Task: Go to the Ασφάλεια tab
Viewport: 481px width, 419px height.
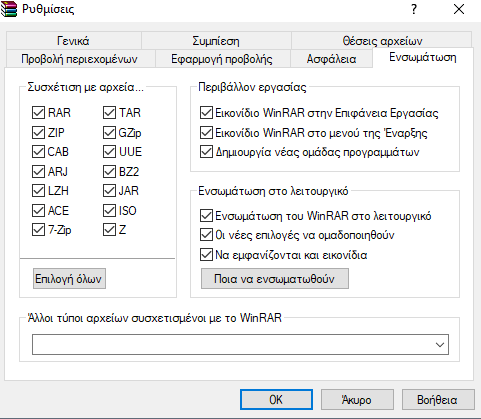Action: click(331, 59)
